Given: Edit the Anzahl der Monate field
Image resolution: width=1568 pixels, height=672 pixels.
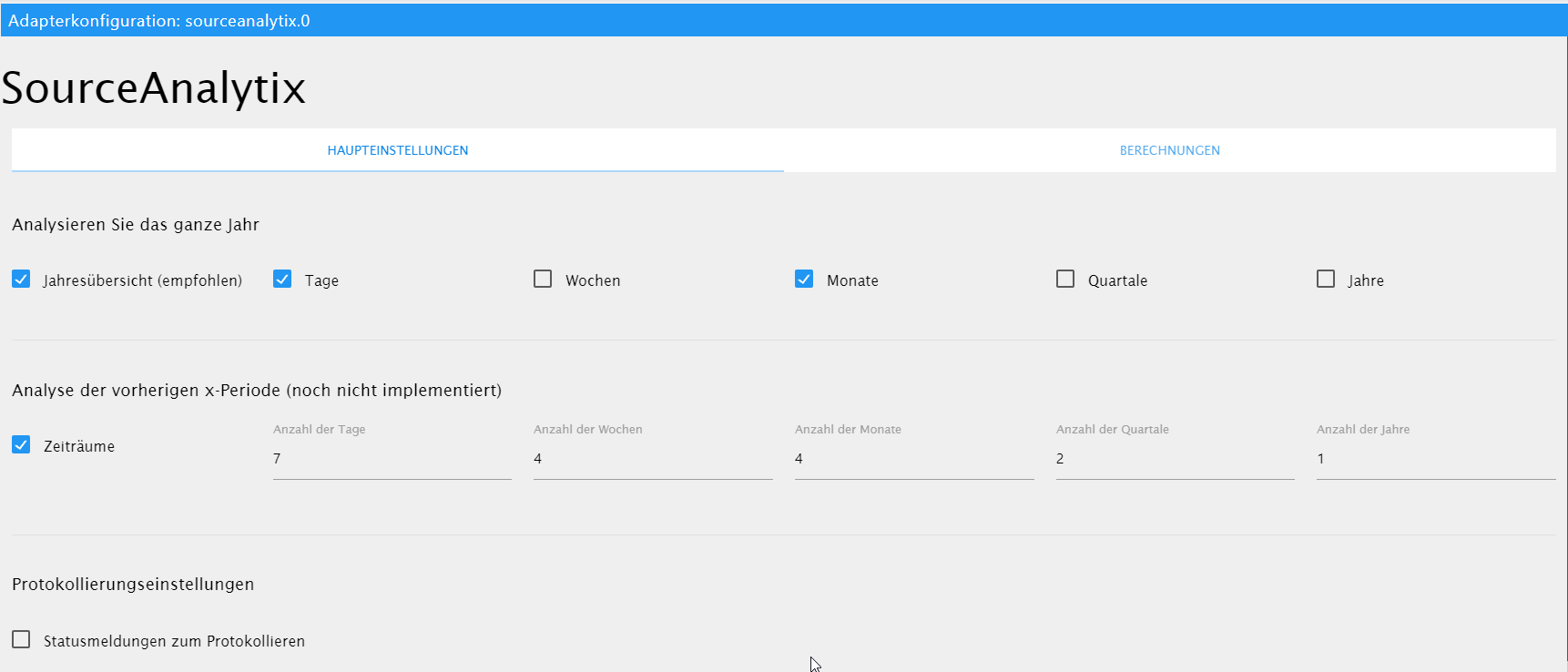Looking at the screenshot, I should [914, 459].
